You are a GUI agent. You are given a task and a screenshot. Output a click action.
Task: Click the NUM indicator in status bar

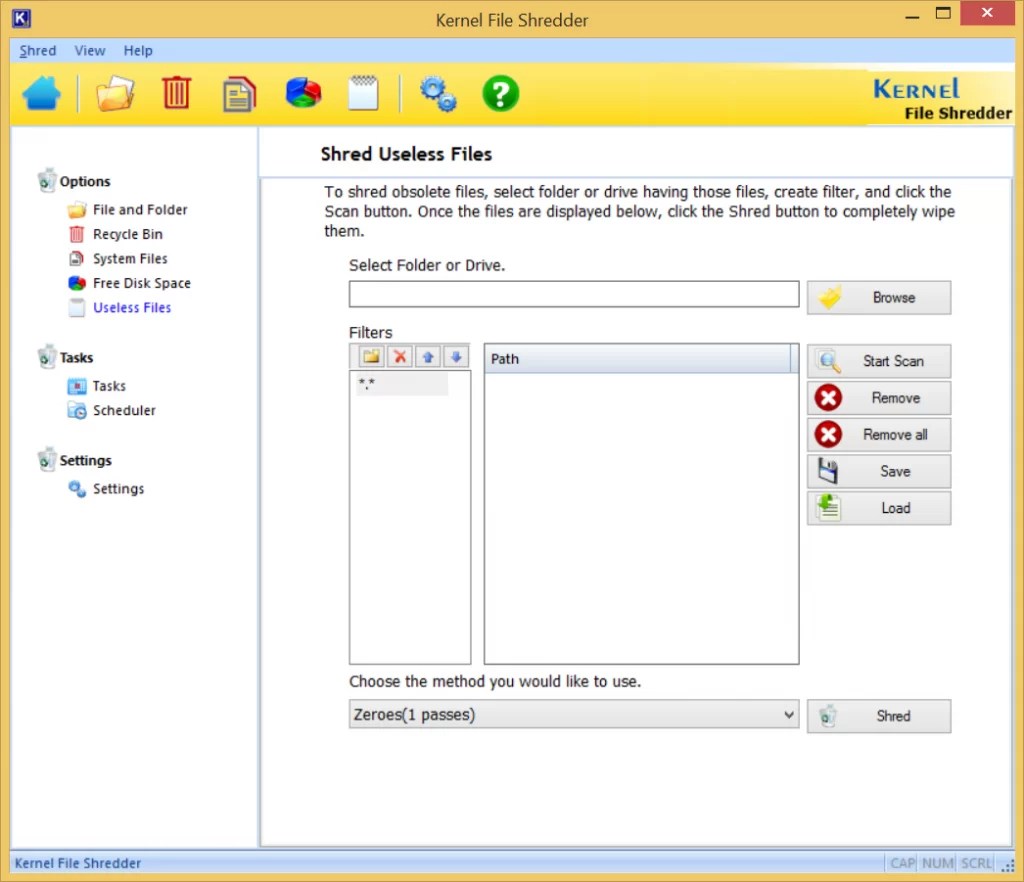click(937, 863)
